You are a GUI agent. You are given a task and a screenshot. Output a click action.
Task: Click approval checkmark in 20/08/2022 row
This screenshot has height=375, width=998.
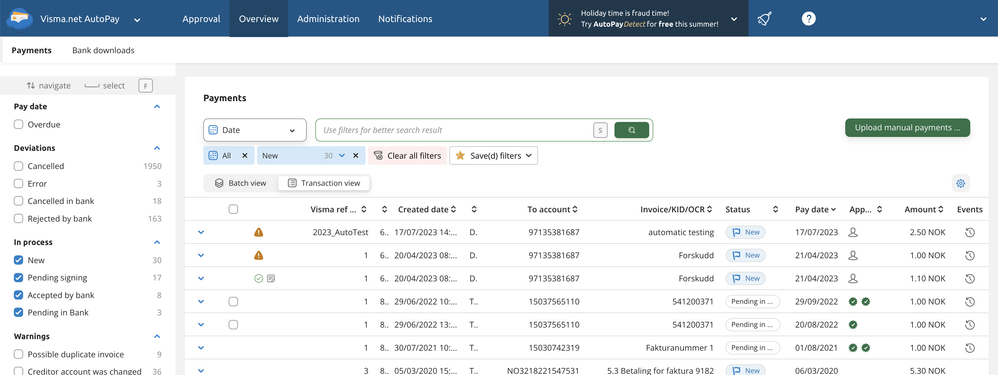(x=853, y=325)
